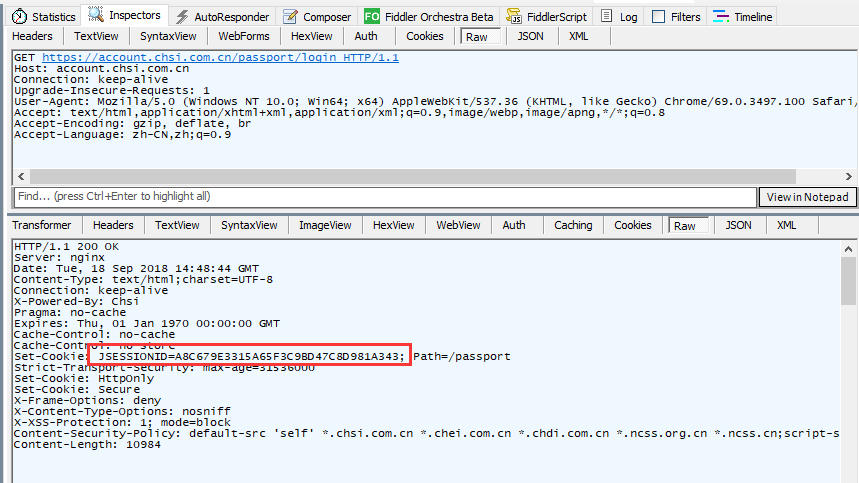Open the ImageView response tab
859x483 pixels.
(x=325, y=225)
